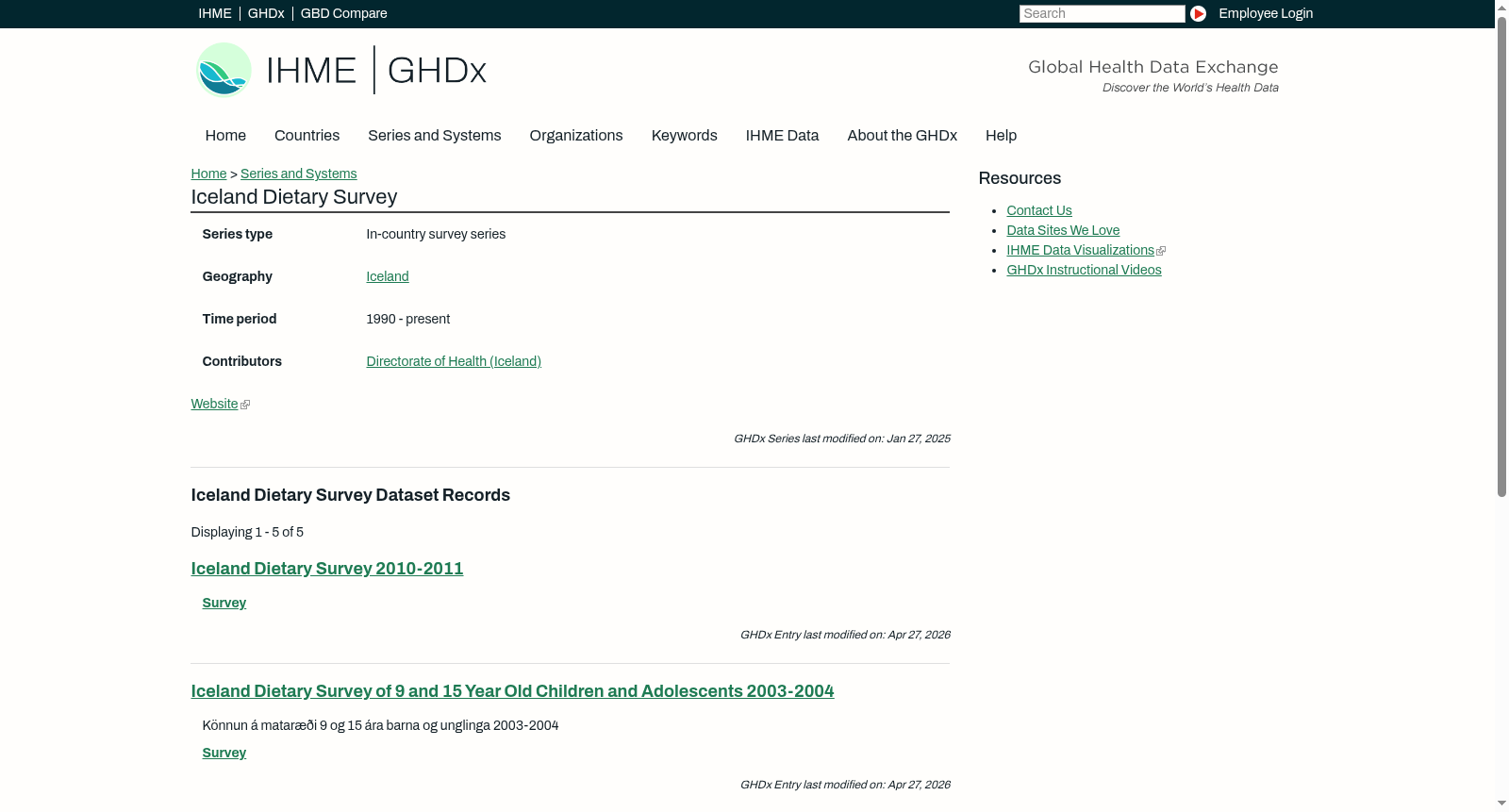Click the 'Series type' field label
Viewport: 1509px width, 812px height.
(x=238, y=234)
